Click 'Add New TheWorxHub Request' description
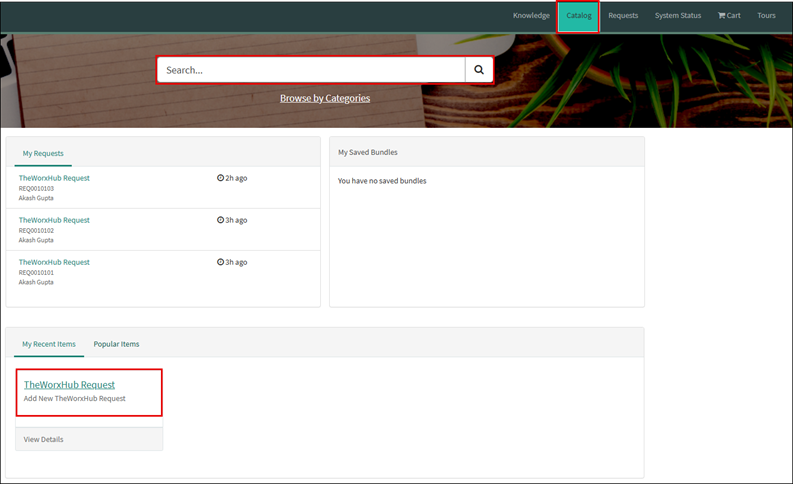The height and width of the screenshot is (484, 793). coord(74,399)
